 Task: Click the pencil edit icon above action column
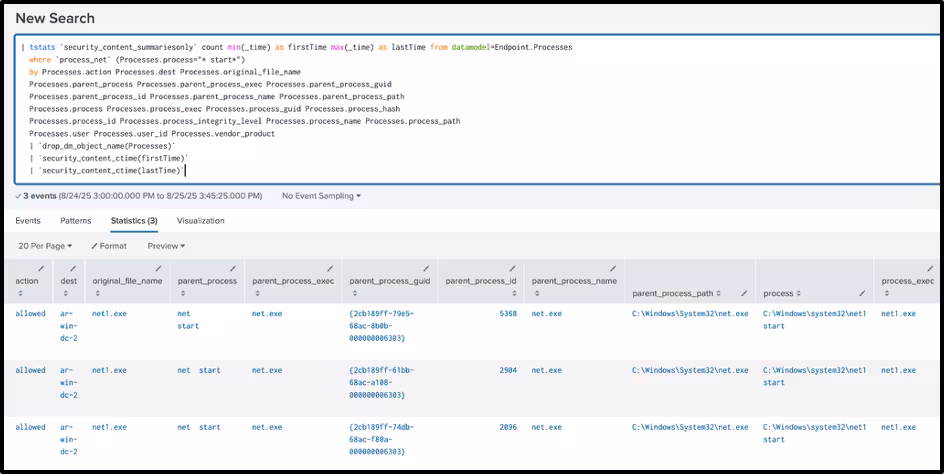click(x=41, y=268)
